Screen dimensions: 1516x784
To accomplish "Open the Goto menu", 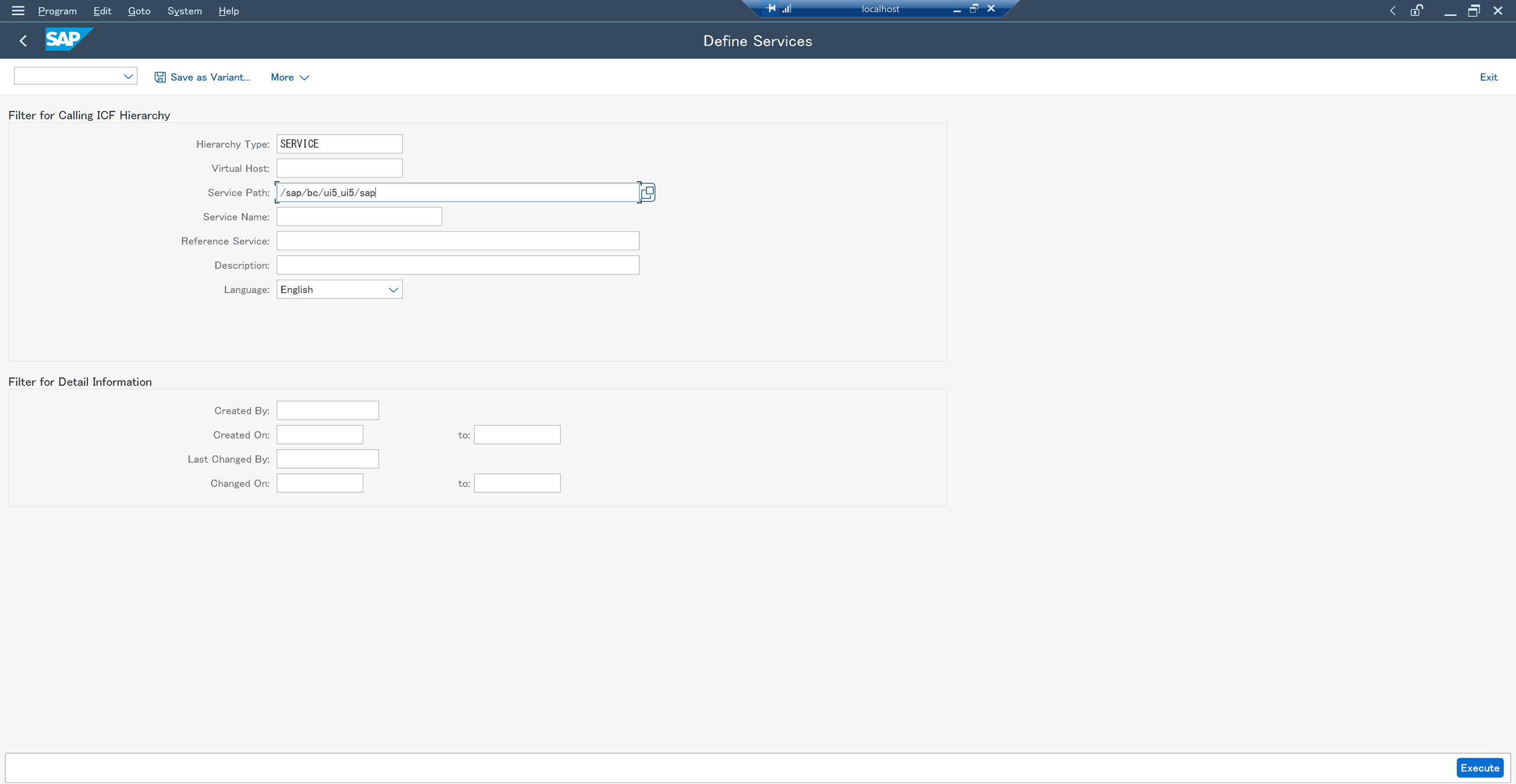I will point(139,10).
